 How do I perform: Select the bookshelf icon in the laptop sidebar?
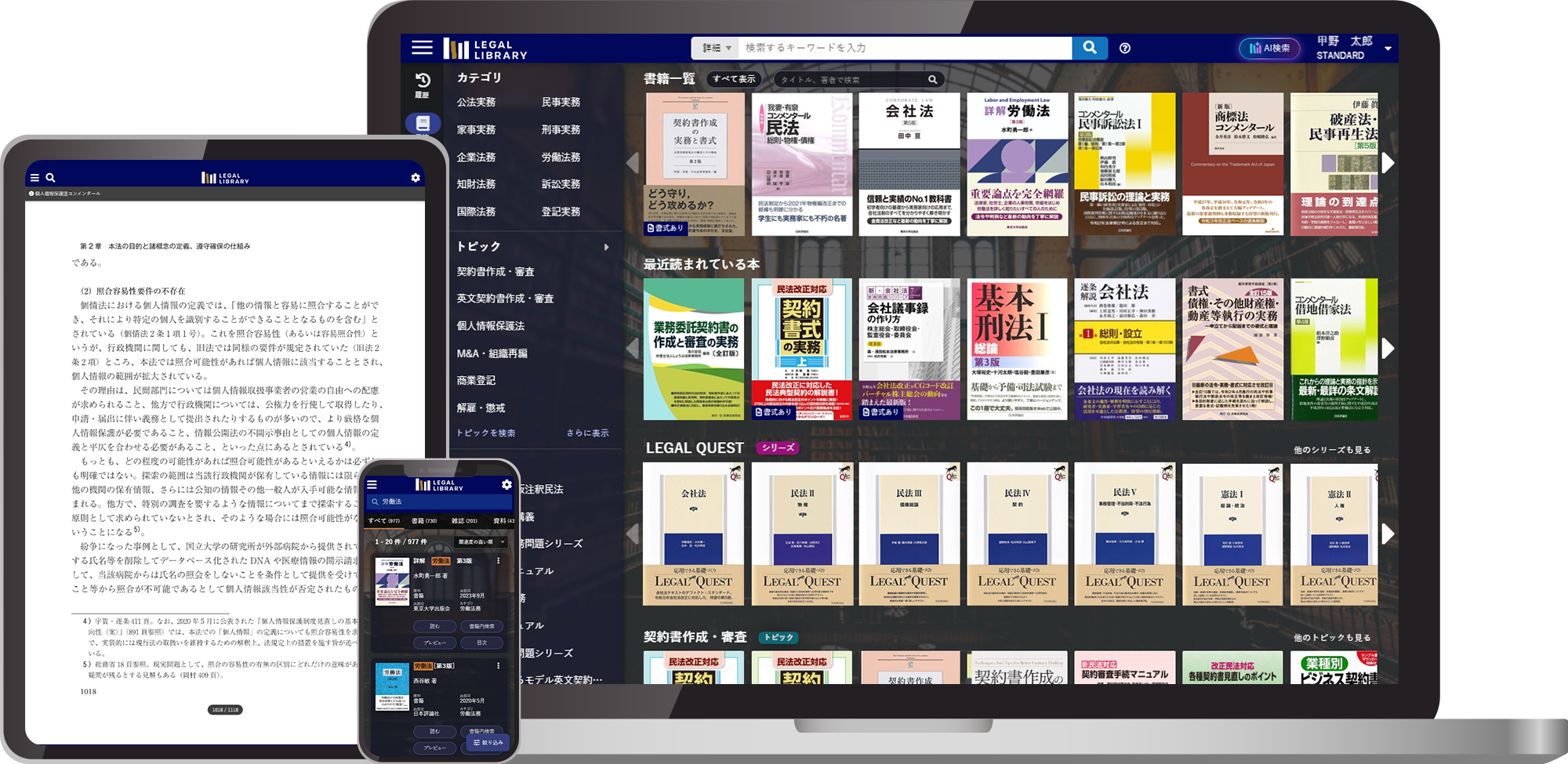pos(423,123)
